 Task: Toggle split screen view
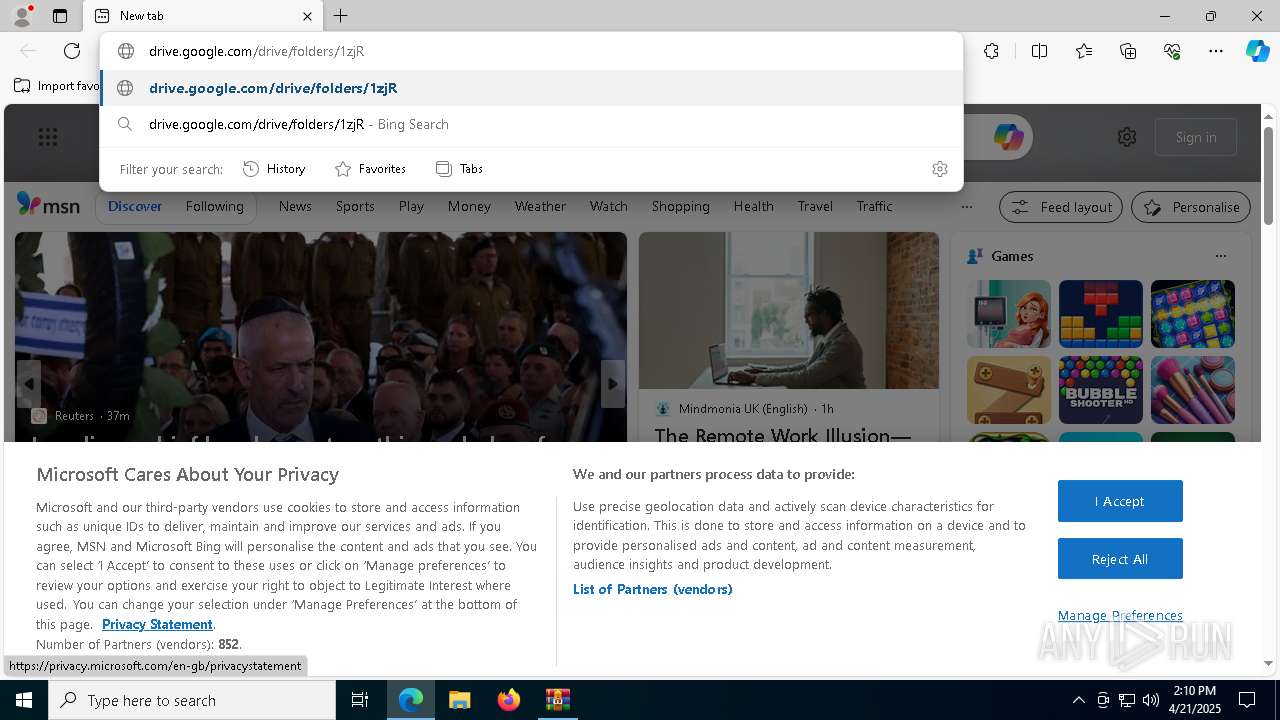[1039, 51]
